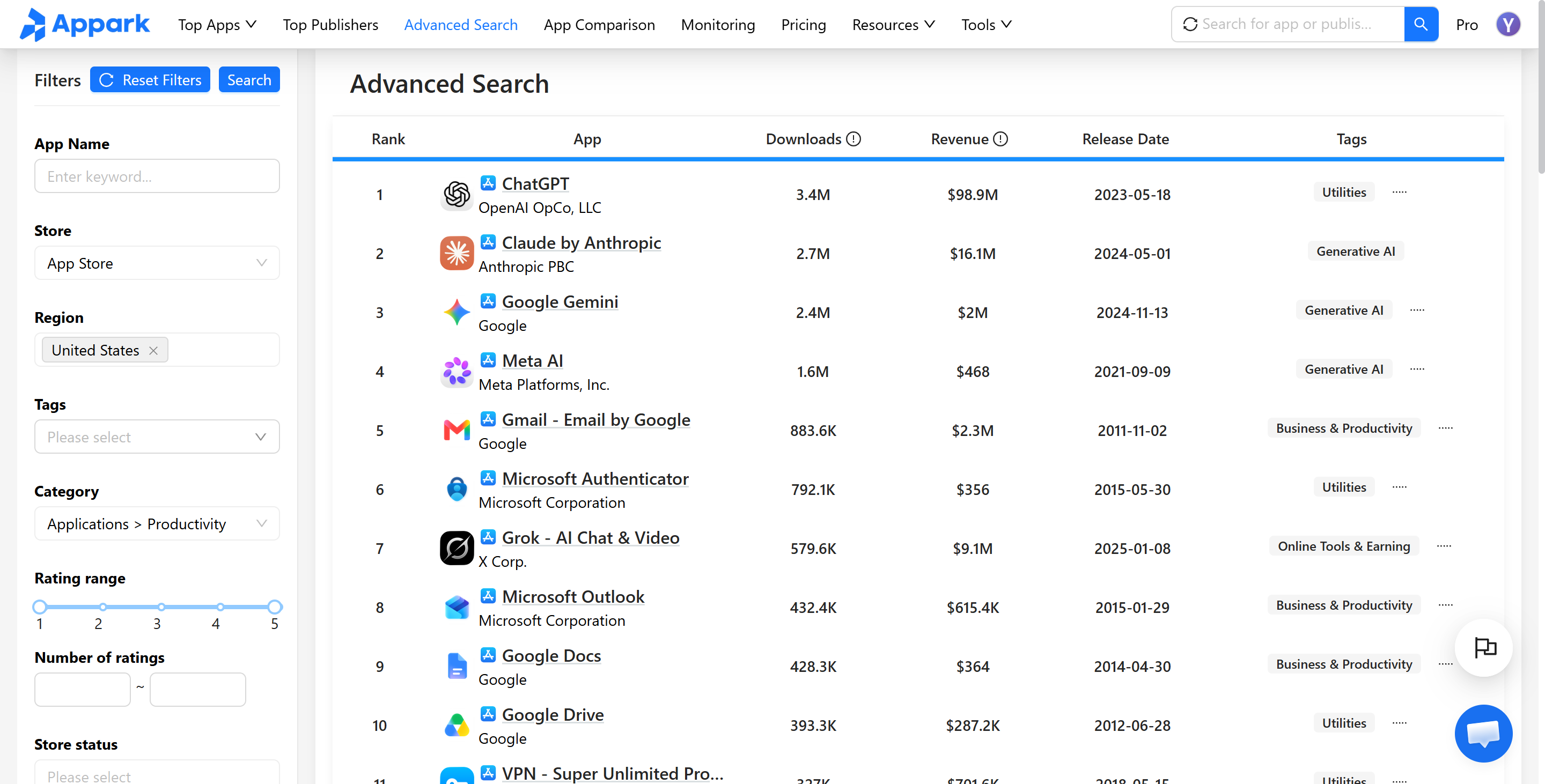The height and width of the screenshot is (784, 1545).
Task: Click the App Name keyword field
Action: pos(157,176)
